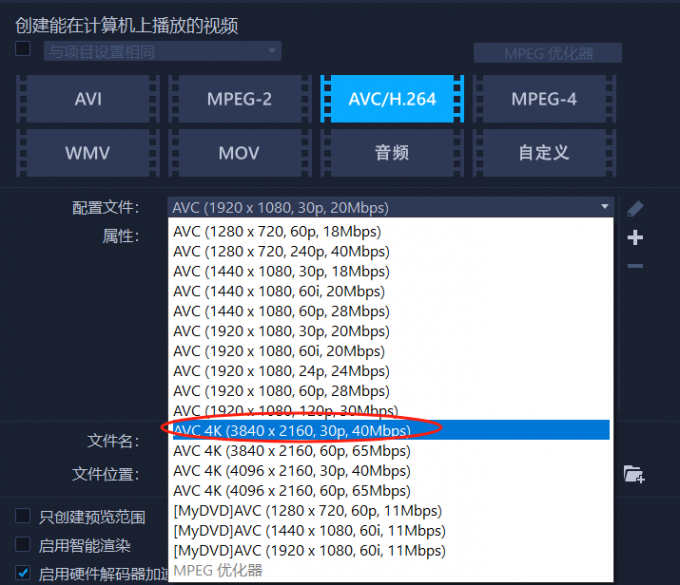Viewport: 680px width, 585px height.
Task: Open the 与项目设置相同 dropdown
Action: [x=163, y=52]
